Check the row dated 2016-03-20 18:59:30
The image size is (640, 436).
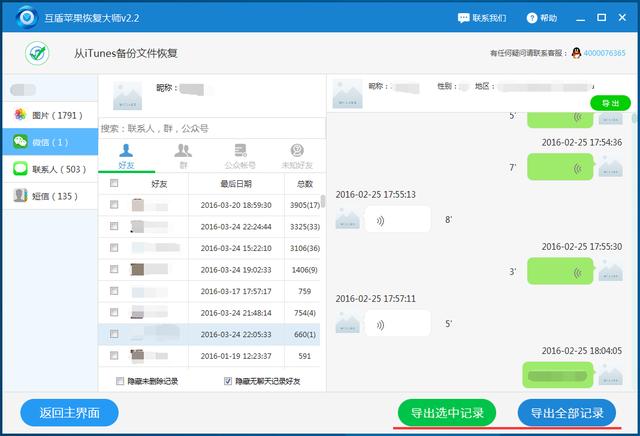pos(114,205)
